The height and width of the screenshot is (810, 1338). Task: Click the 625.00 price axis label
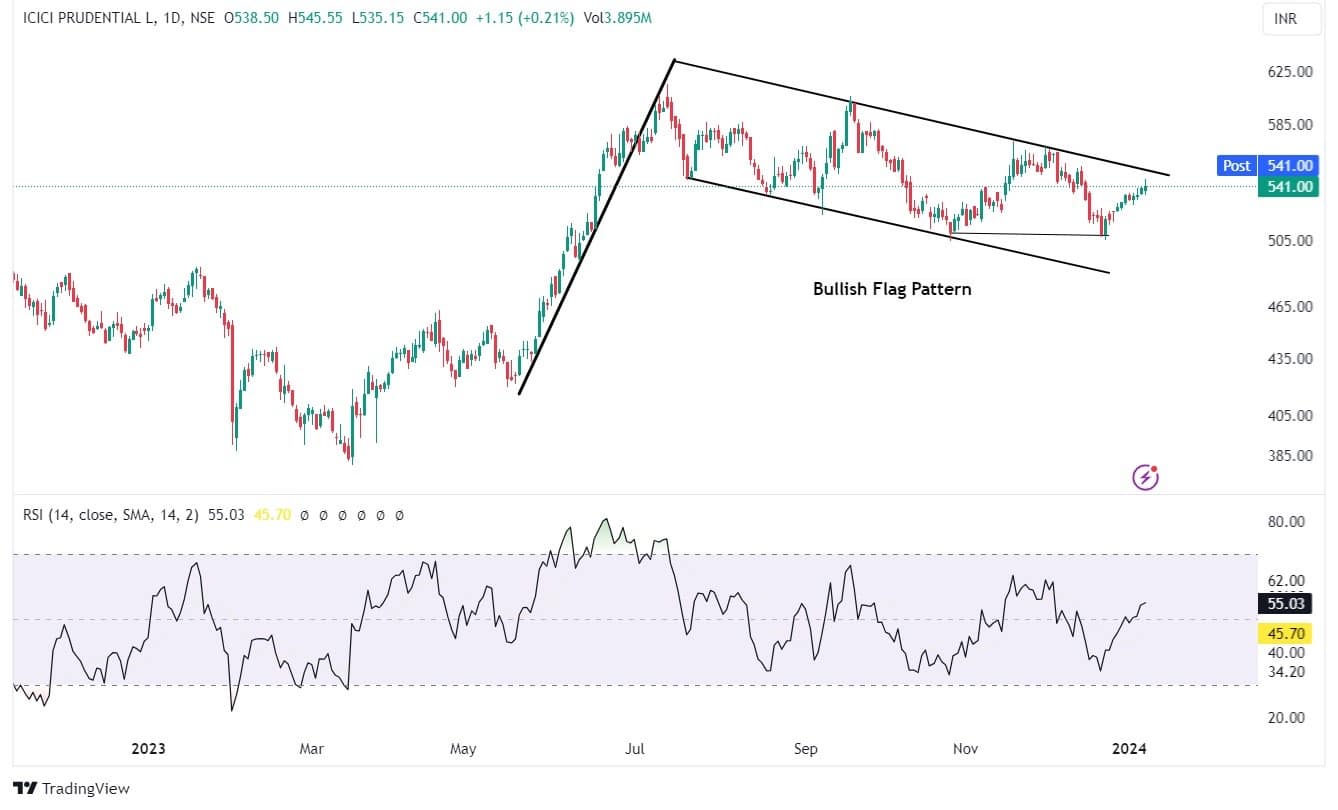pyautogui.click(x=1289, y=72)
